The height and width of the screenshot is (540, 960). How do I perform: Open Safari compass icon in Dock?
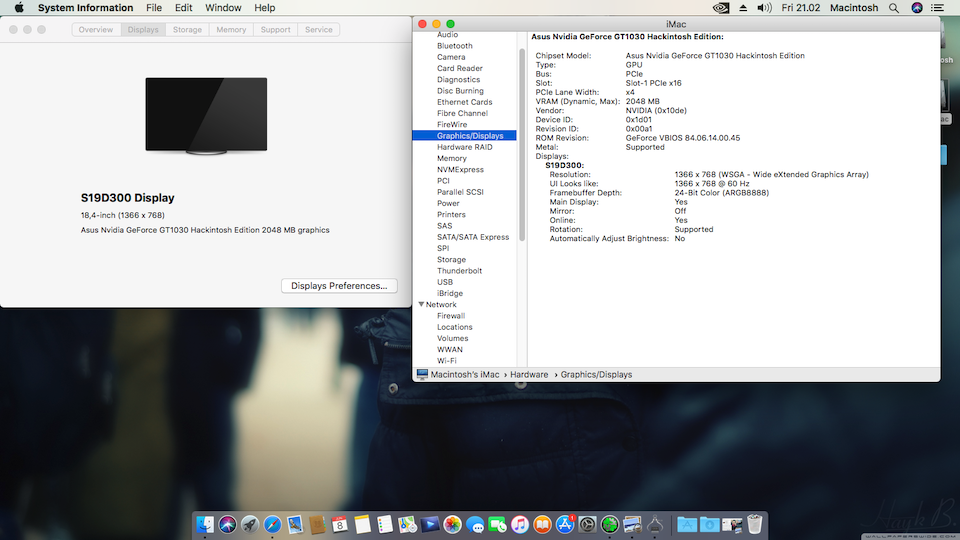tap(272, 525)
